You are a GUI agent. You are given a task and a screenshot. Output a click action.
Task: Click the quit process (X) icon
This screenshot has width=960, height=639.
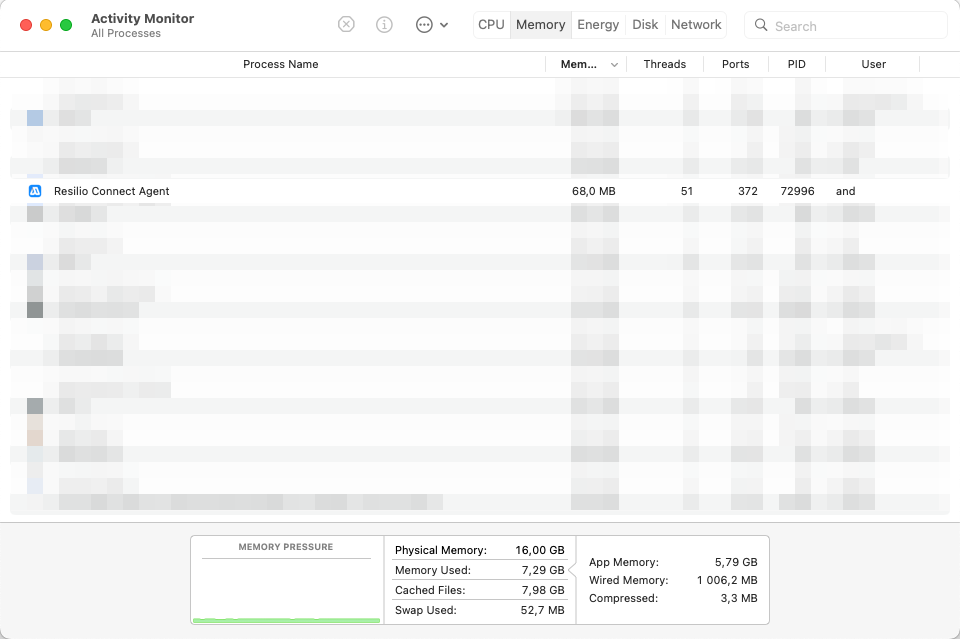[x=346, y=24]
